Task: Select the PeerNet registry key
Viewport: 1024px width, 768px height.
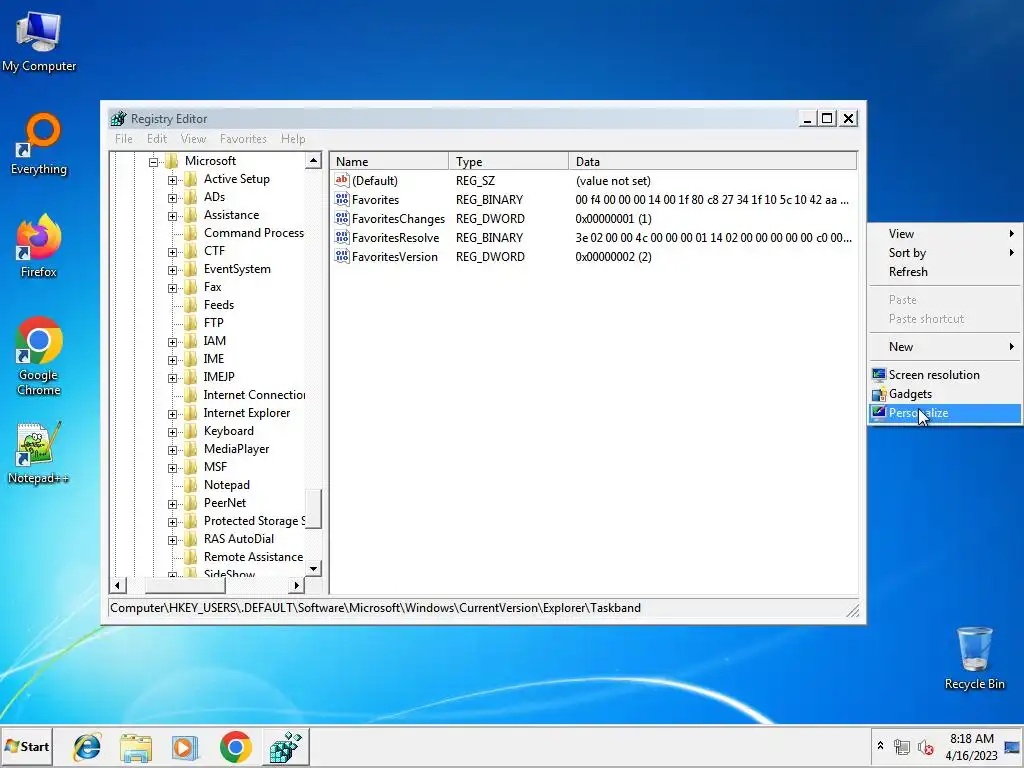Action: click(x=225, y=503)
